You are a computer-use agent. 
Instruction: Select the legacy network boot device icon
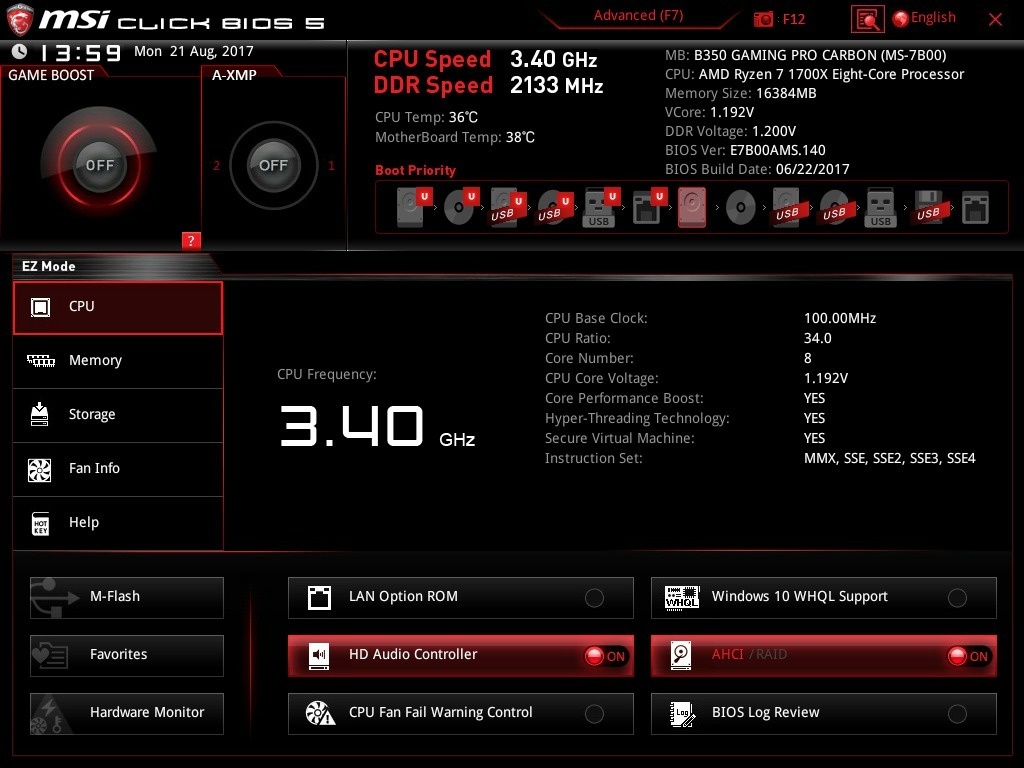pos(975,207)
